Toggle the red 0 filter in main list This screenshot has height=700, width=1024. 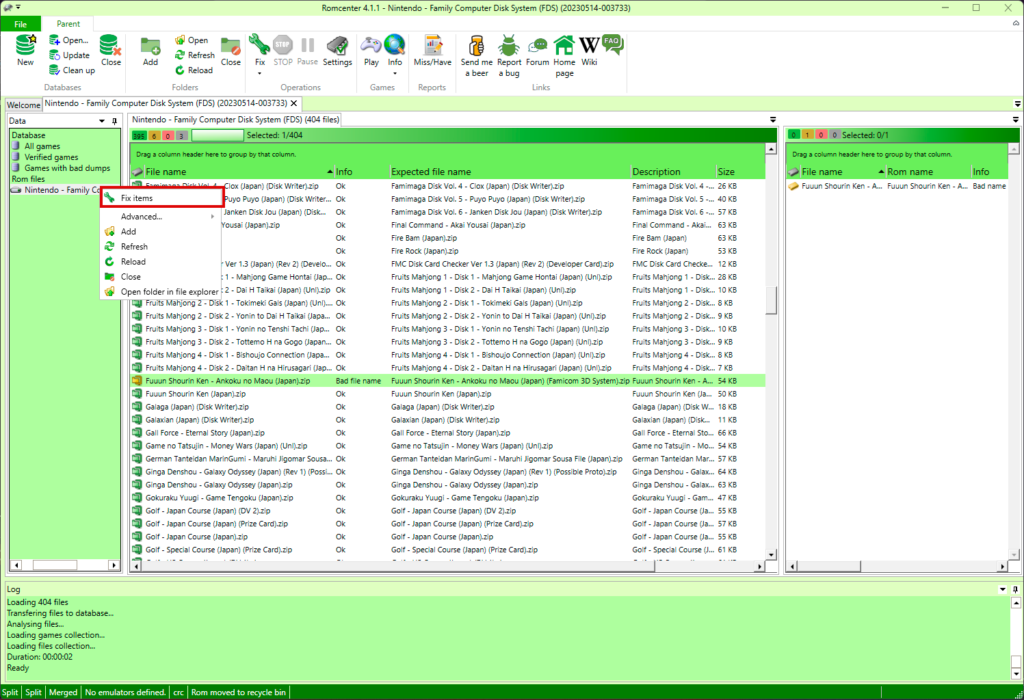[168, 136]
